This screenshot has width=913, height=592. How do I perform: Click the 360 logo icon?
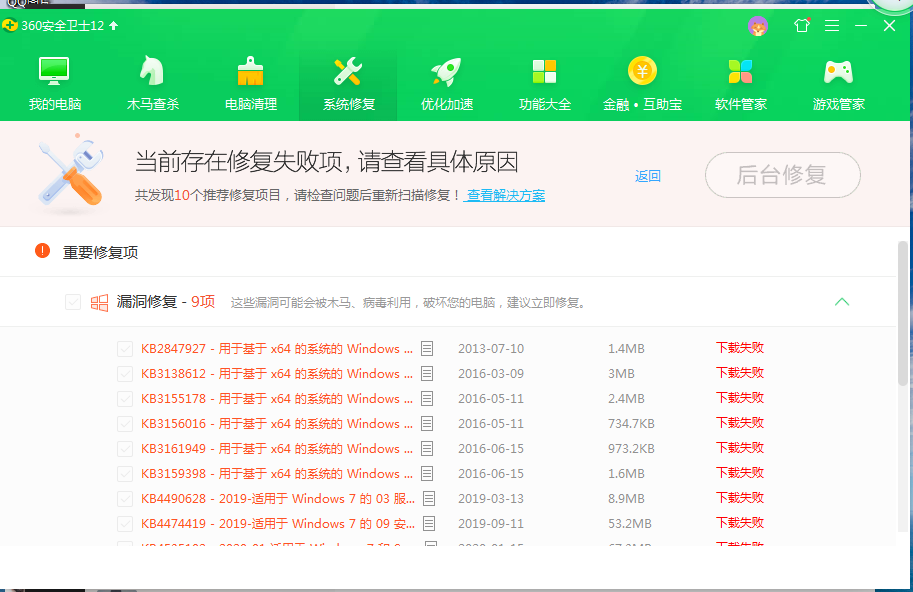pyautogui.click(x=10, y=26)
